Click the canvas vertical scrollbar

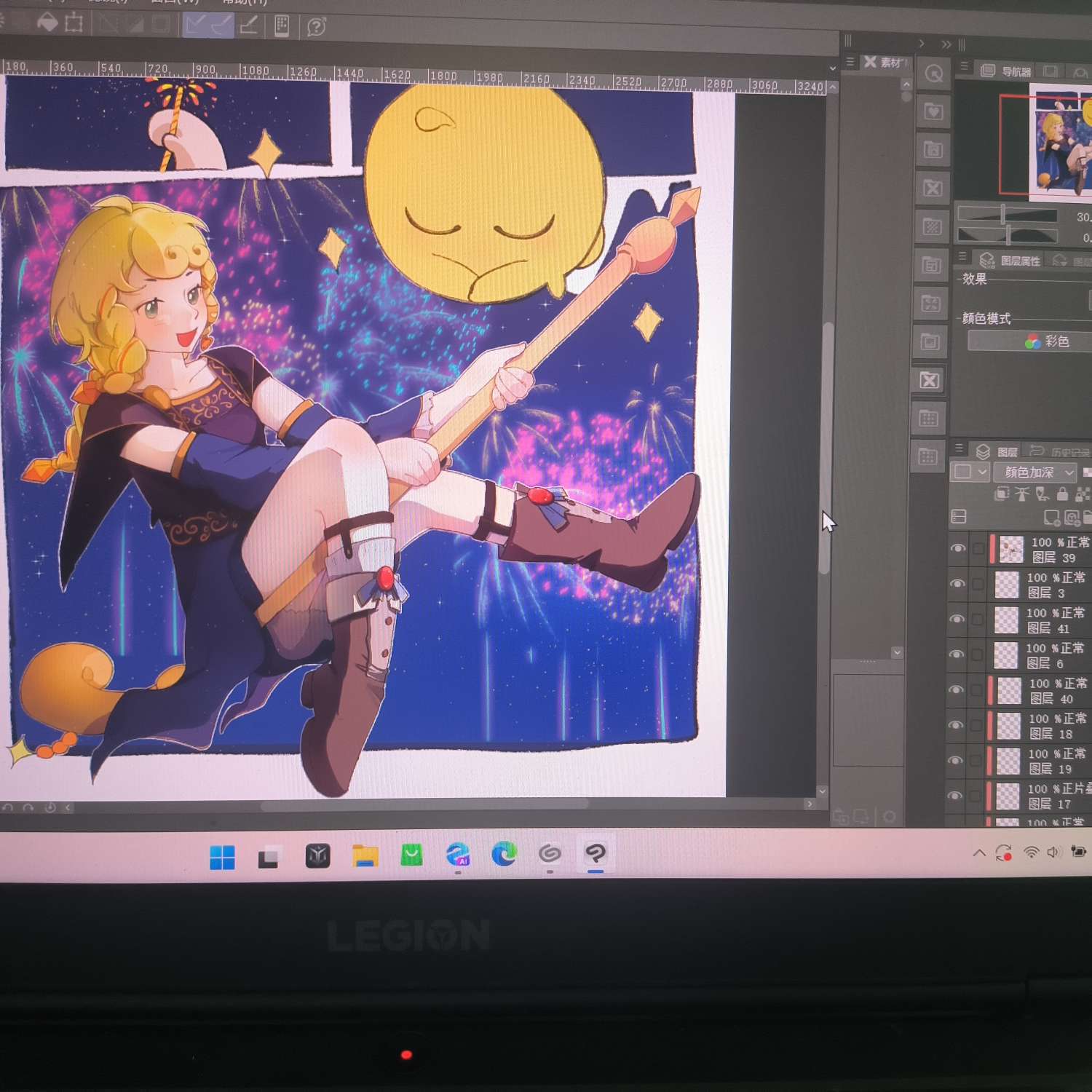pyautogui.click(x=826, y=448)
